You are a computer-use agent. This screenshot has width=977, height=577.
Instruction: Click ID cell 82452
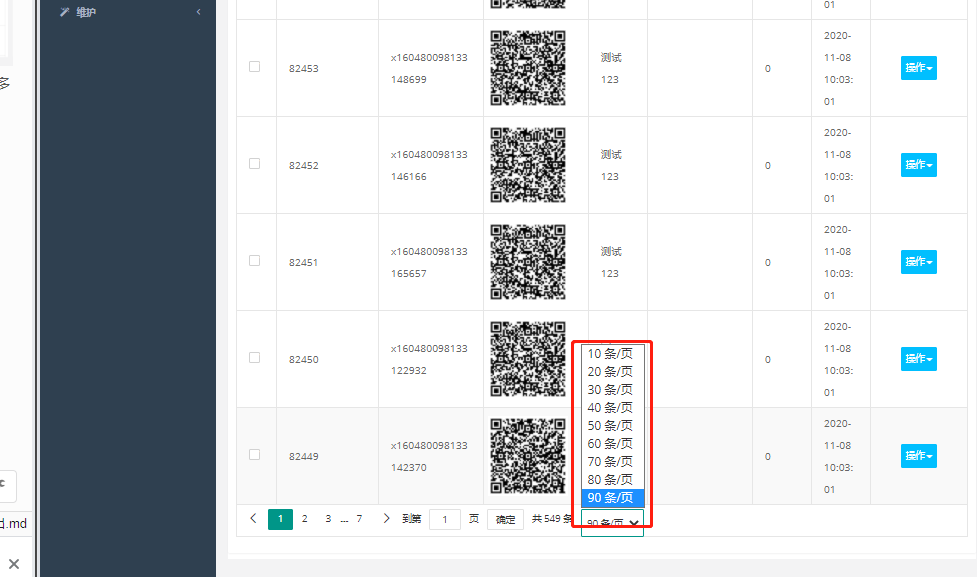[x=303, y=166]
